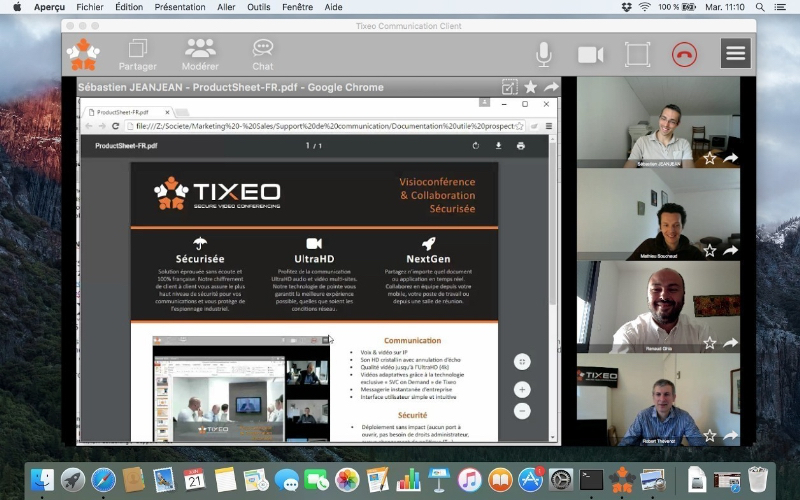Select the ProductSheet-FR.pdf Chrome tab

point(128,112)
